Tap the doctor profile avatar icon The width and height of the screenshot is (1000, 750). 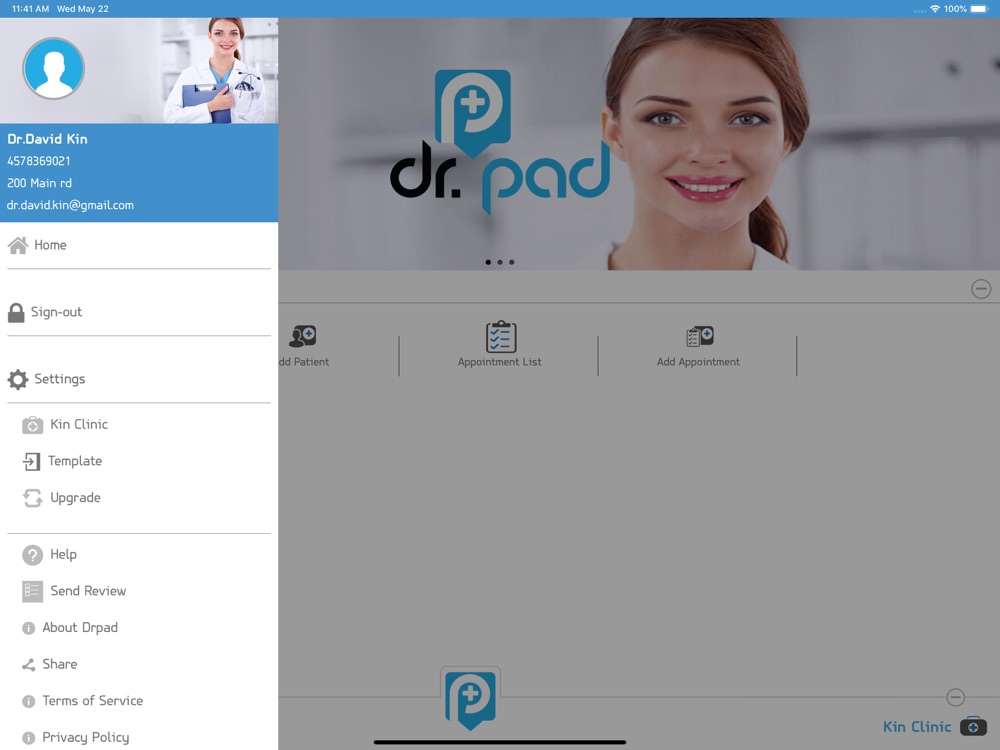(x=54, y=68)
